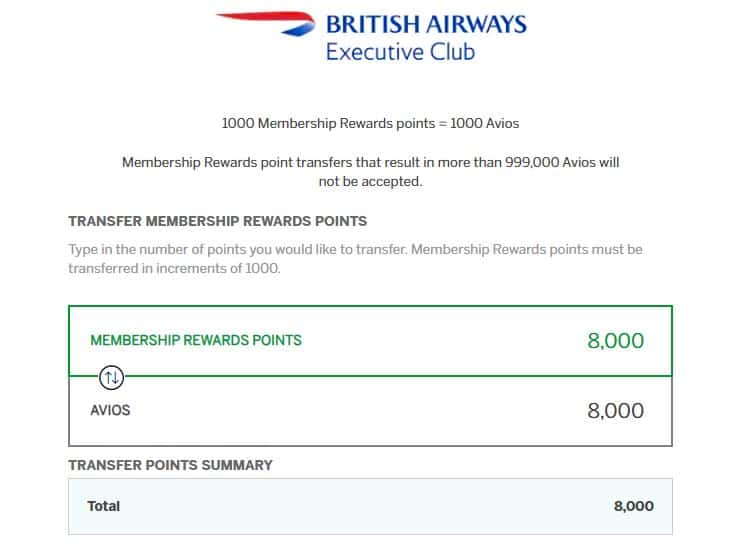Select the AVIOS field label

click(110, 410)
